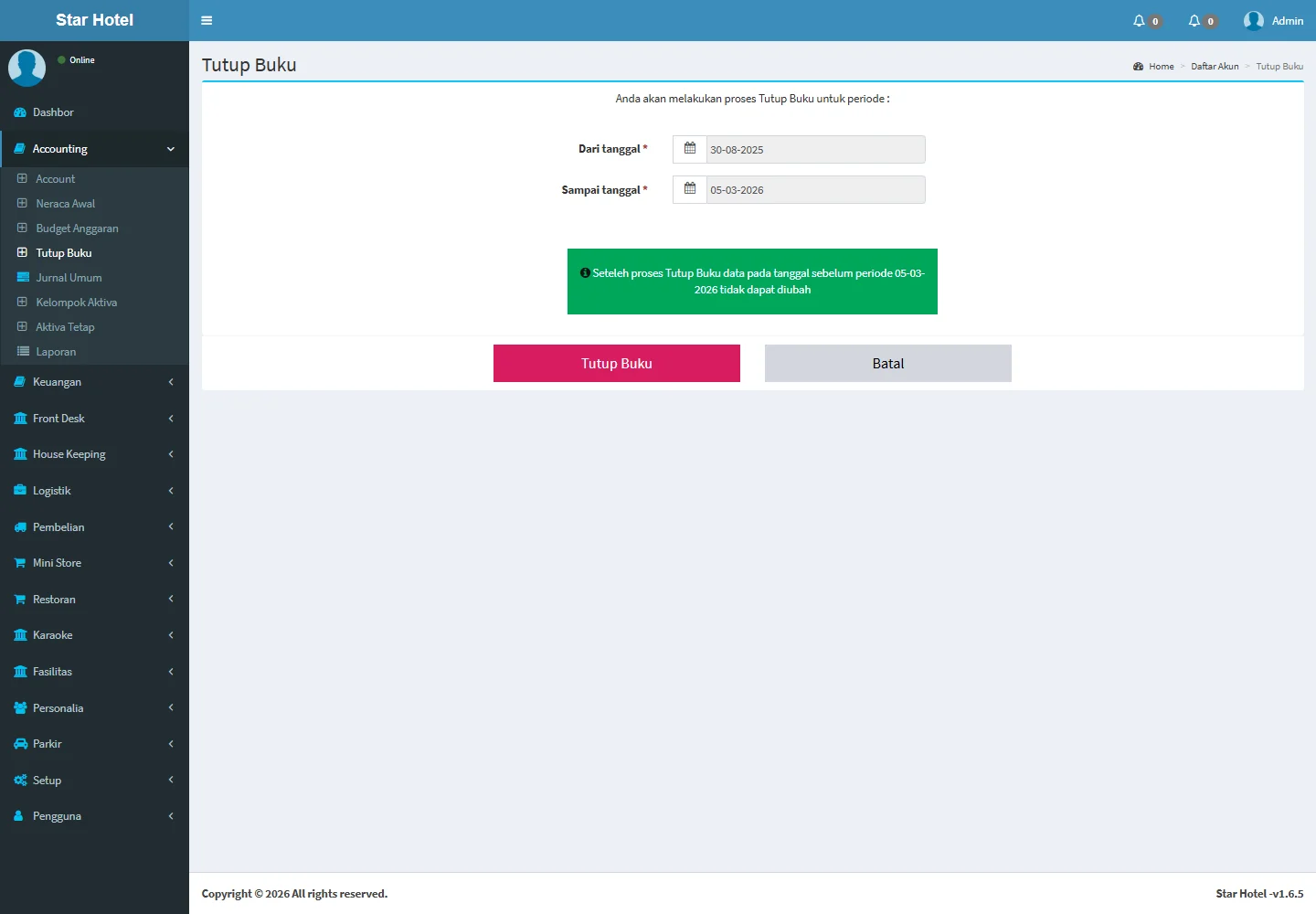The width and height of the screenshot is (1316, 914).
Task: Open the second notification bell icon
Action: click(1194, 20)
